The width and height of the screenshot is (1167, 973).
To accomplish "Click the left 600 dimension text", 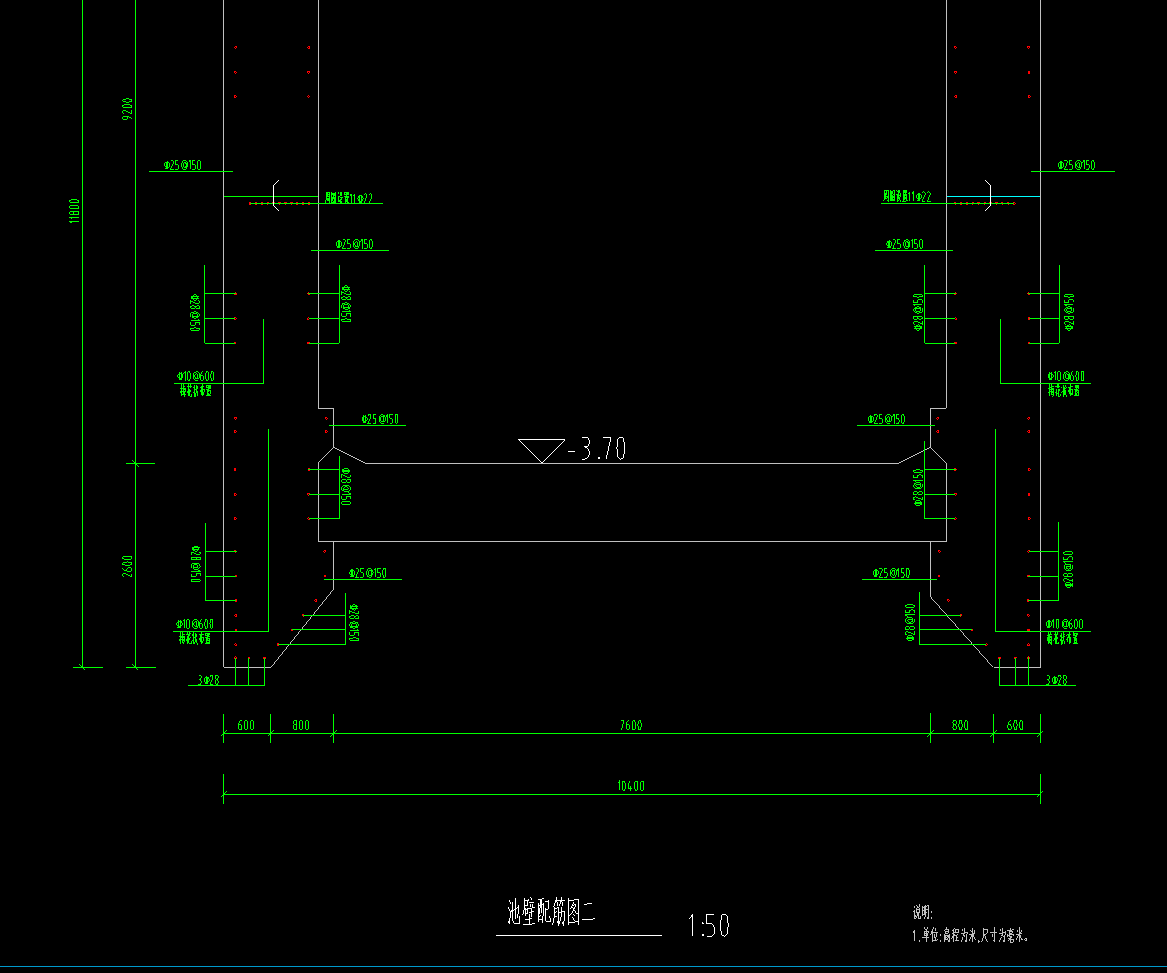I will pyautogui.click(x=246, y=725).
